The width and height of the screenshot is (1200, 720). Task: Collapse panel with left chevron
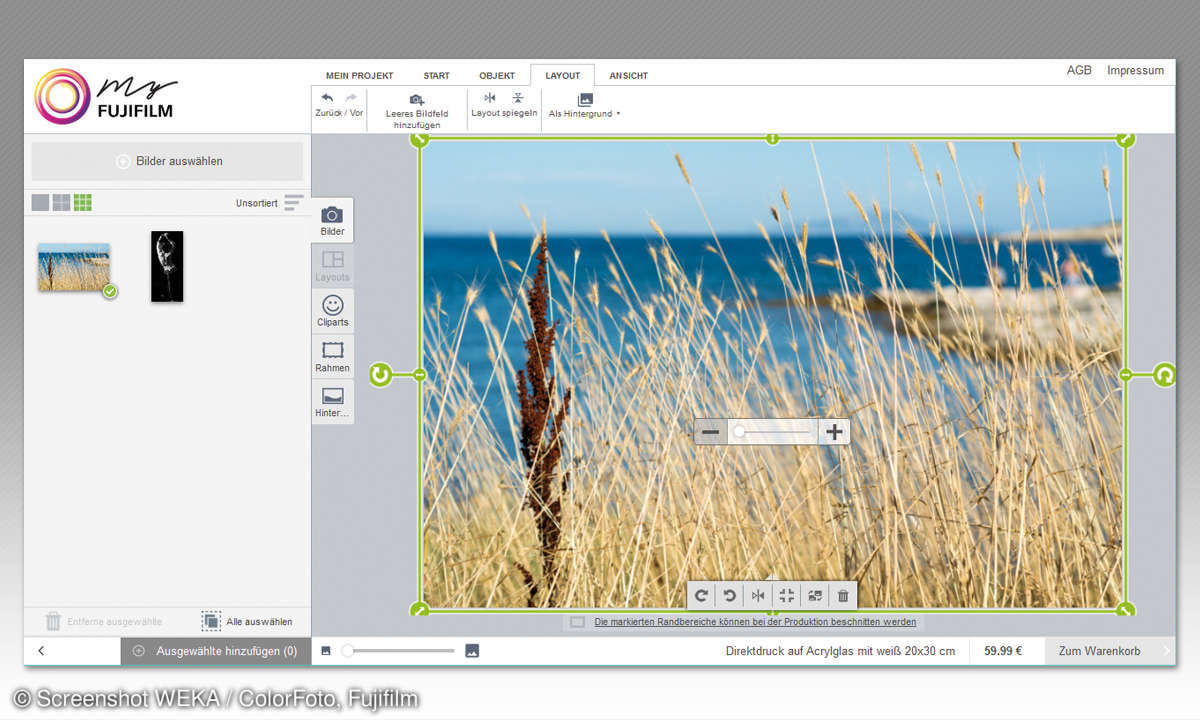[x=41, y=651]
